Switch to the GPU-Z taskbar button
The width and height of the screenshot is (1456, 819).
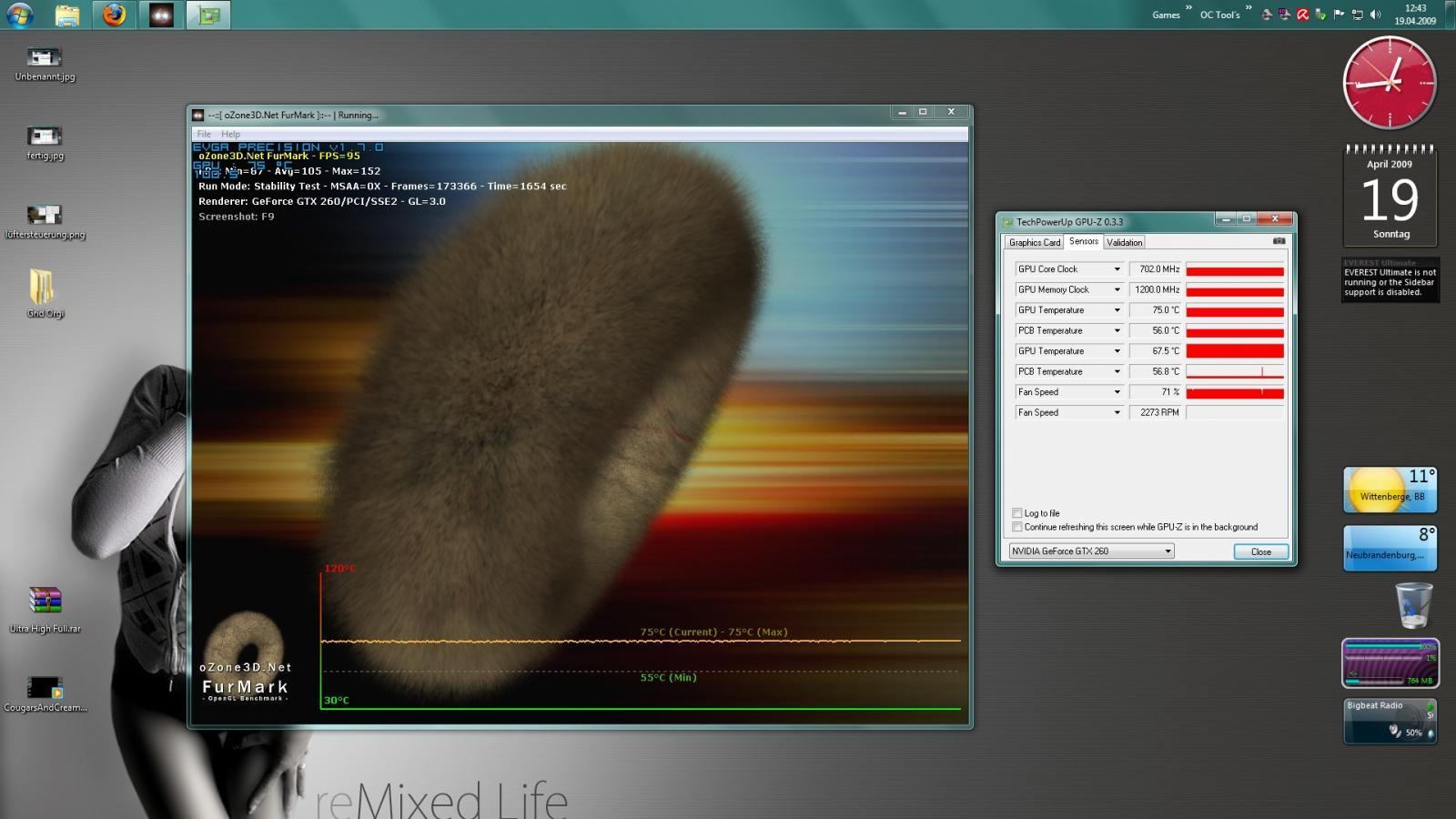click(208, 15)
